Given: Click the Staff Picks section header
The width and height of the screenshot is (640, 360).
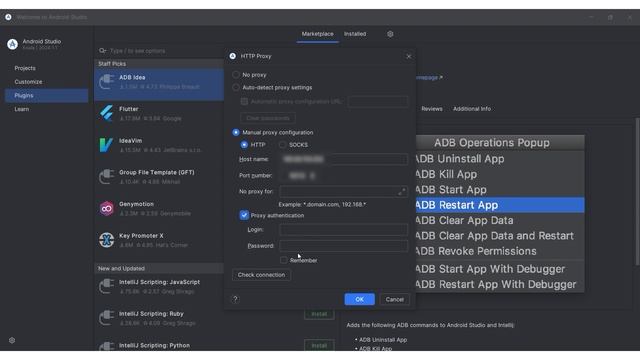Looking at the screenshot, I should point(159,64).
